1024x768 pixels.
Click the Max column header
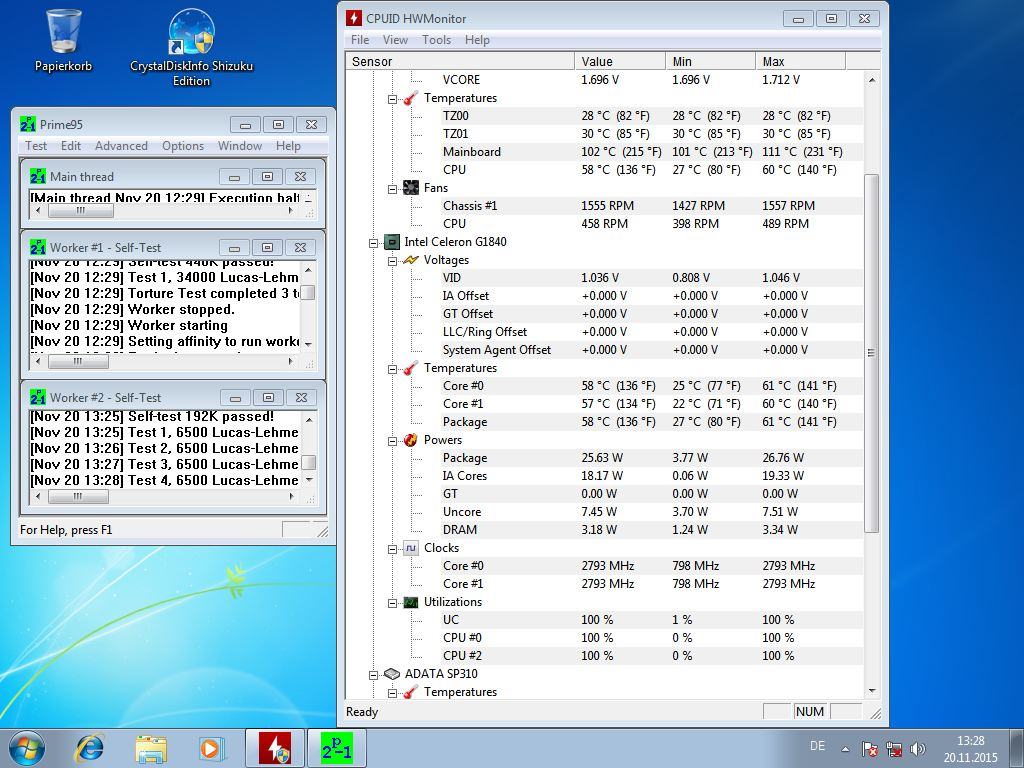pyautogui.click(x=801, y=61)
